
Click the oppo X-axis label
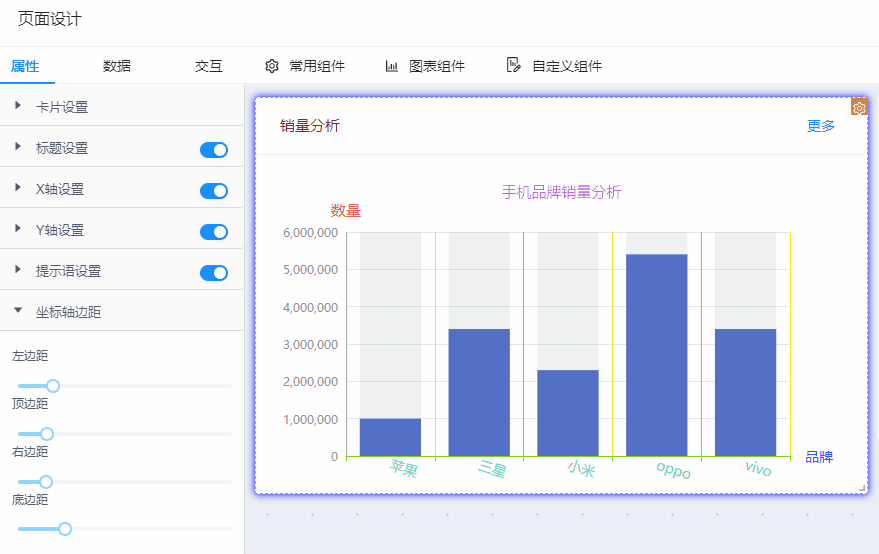tap(673, 470)
